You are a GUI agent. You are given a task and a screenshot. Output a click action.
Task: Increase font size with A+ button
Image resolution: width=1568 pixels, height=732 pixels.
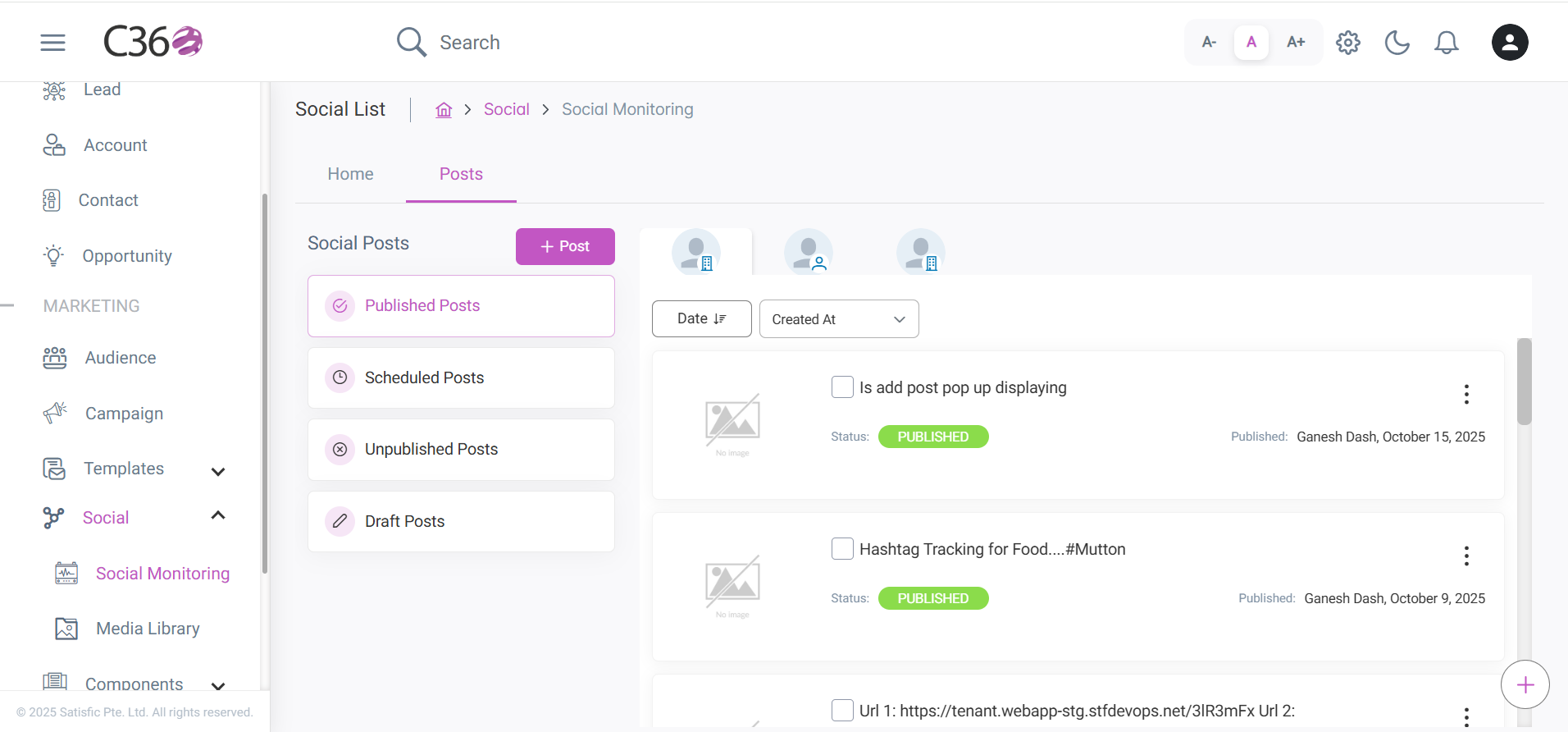(x=1296, y=42)
